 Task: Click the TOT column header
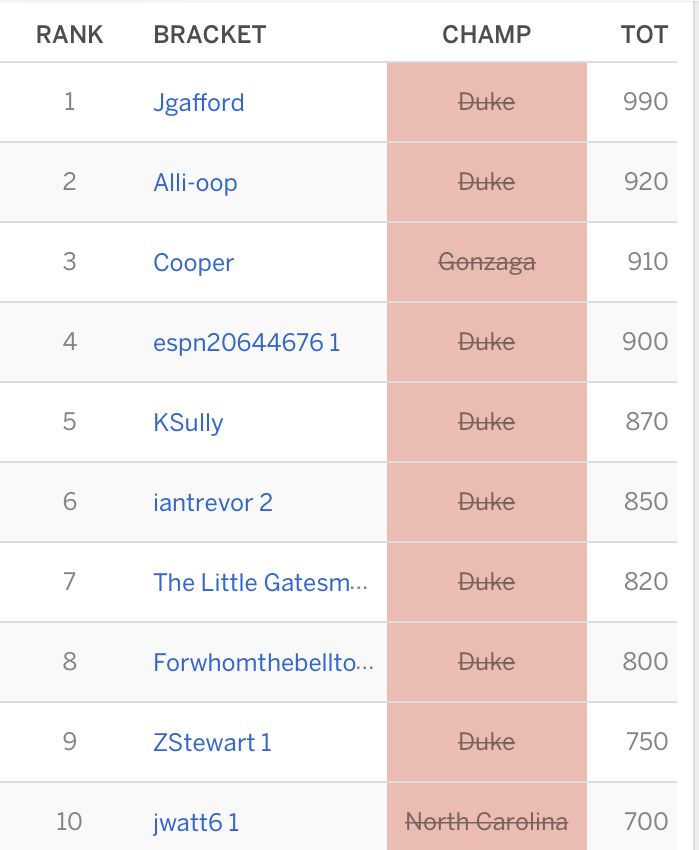643,34
